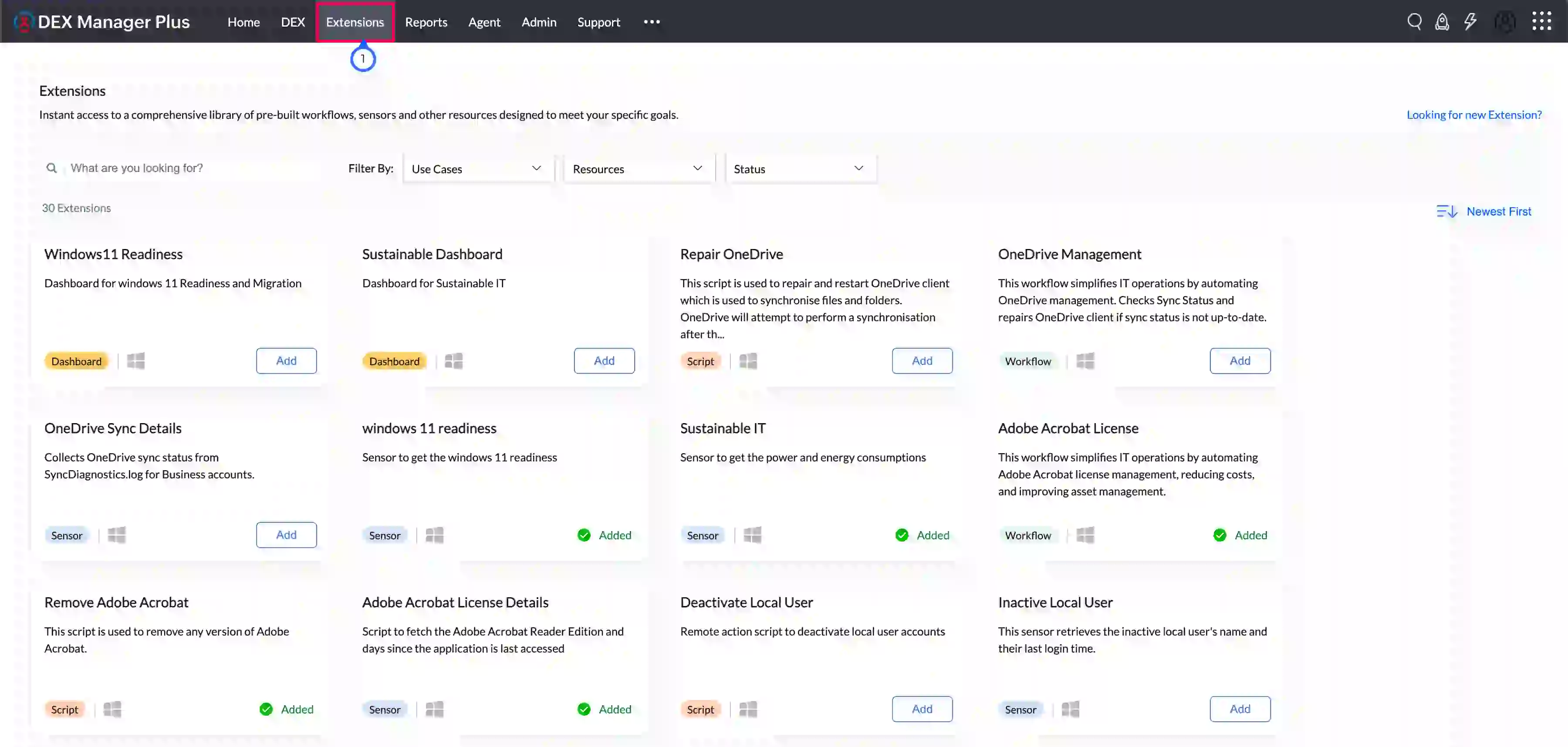Open the Support tab
The width and height of the screenshot is (1568, 747).
click(x=598, y=22)
